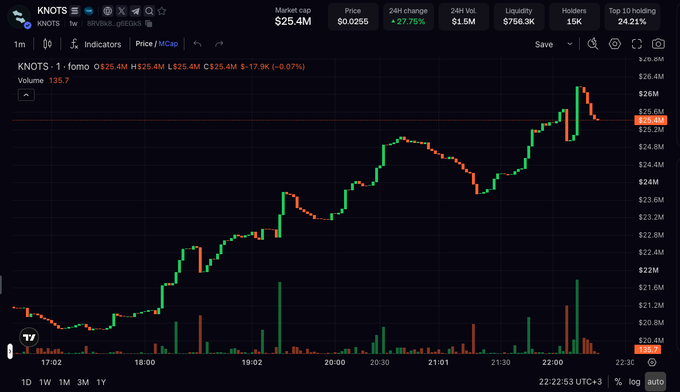Click the volume value label 135.7 on axis
Viewport: 680px width, 392px height.
(648, 350)
